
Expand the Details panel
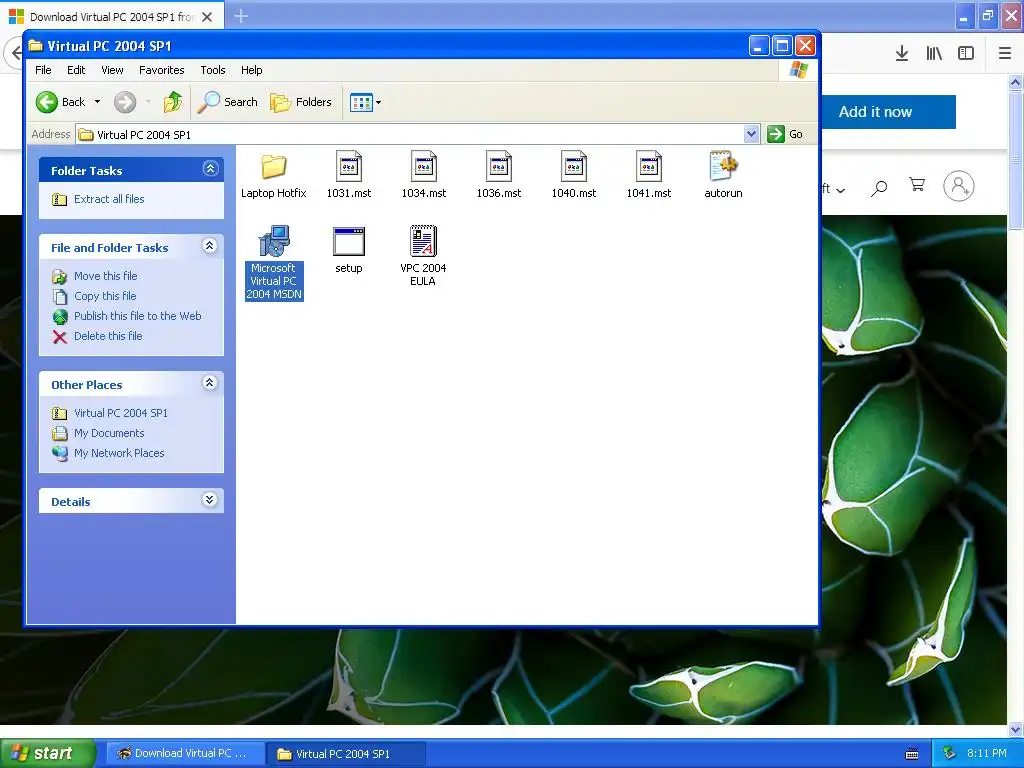(210, 500)
